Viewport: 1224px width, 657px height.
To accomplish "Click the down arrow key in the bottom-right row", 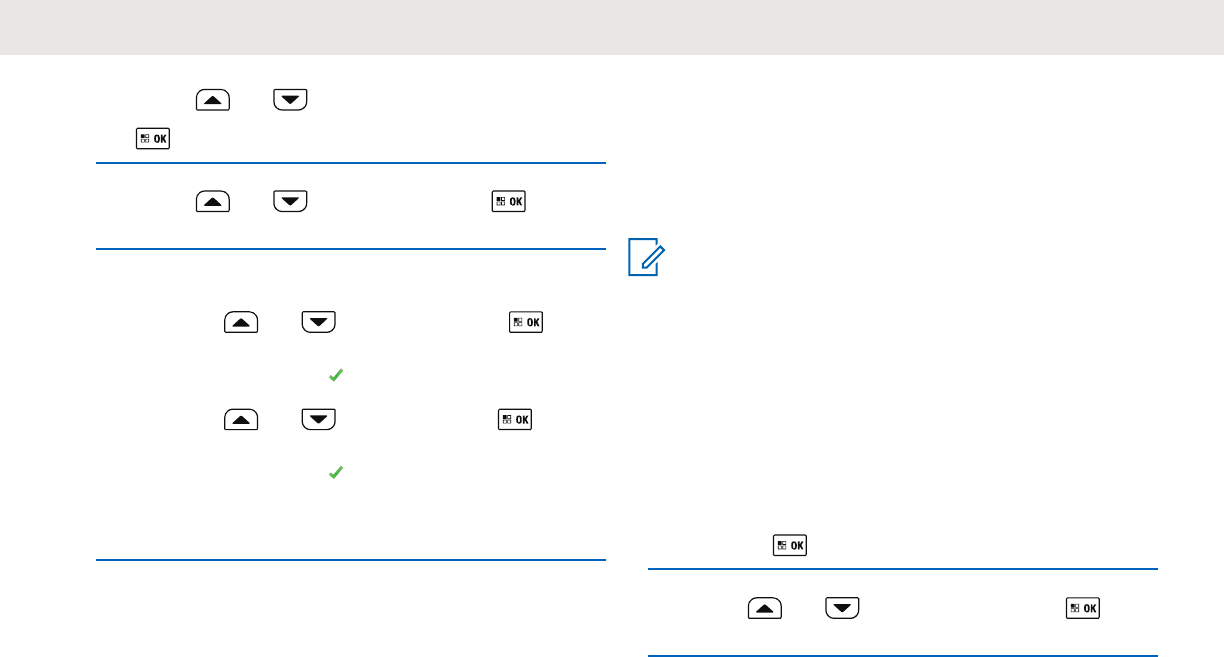I will pyautogui.click(x=843, y=609).
